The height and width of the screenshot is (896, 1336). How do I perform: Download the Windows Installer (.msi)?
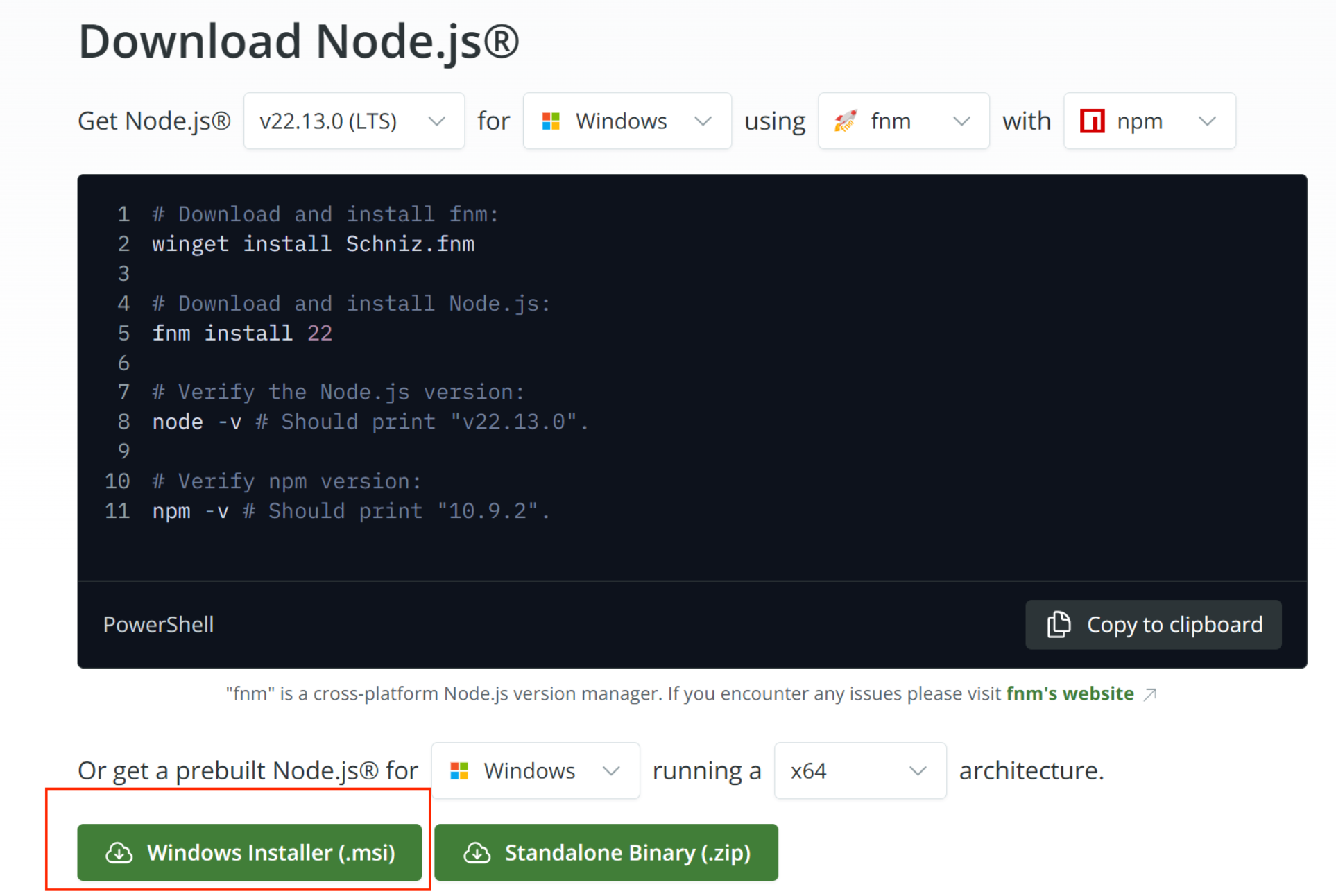(250, 852)
